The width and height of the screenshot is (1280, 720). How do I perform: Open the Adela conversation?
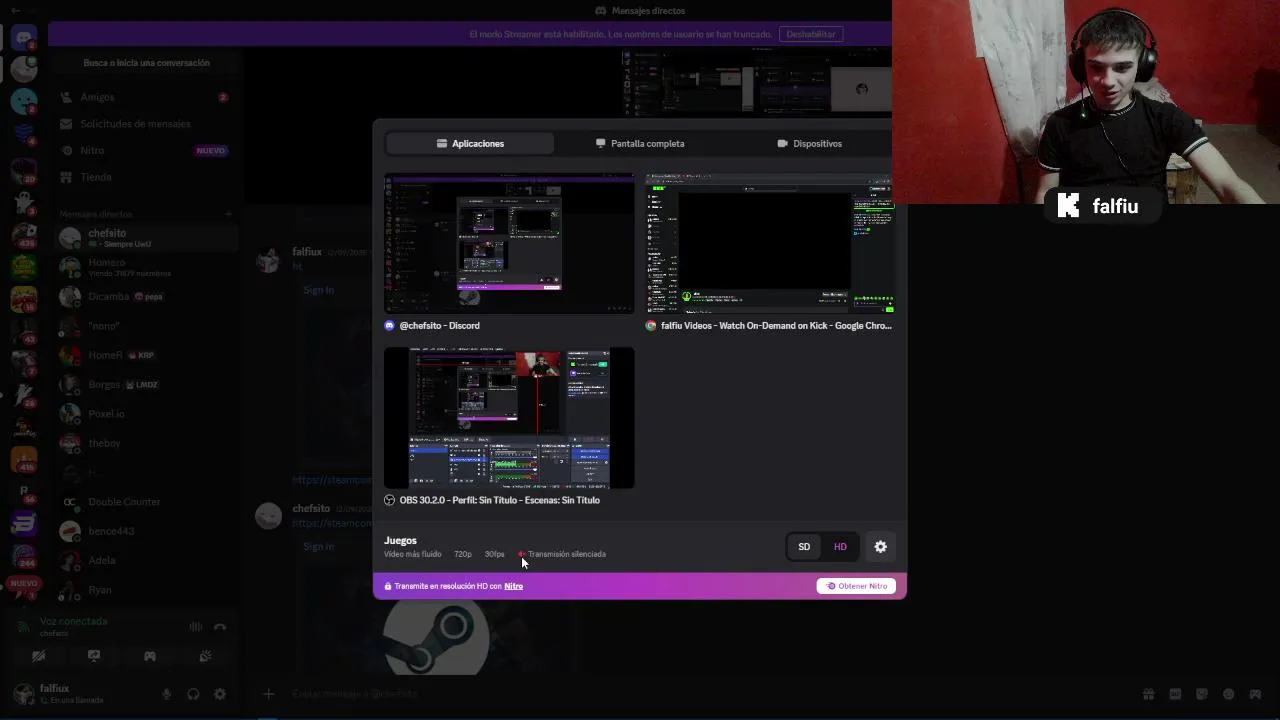(145, 561)
